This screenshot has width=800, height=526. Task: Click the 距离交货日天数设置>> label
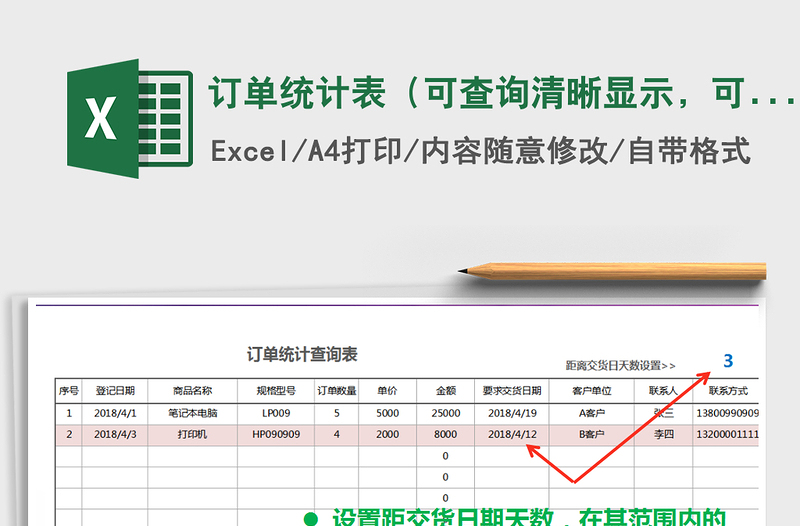[620, 366]
